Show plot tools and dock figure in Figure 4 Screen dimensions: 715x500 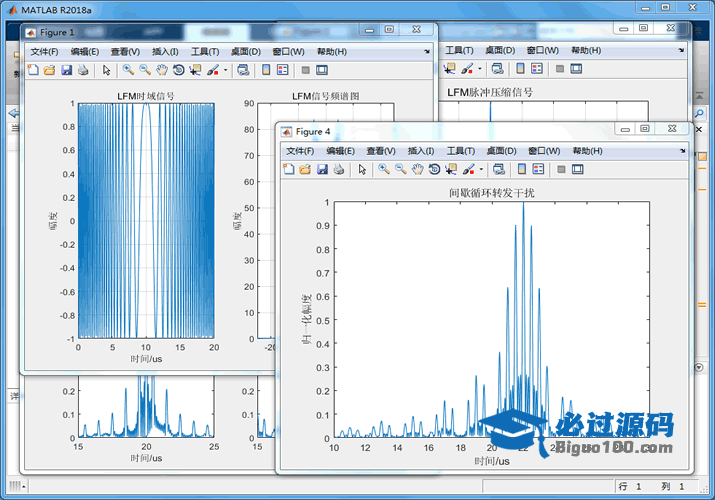579,169
